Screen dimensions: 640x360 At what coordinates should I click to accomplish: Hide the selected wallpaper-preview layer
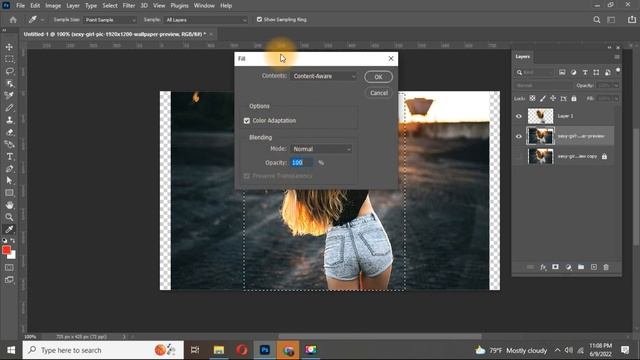519,136
